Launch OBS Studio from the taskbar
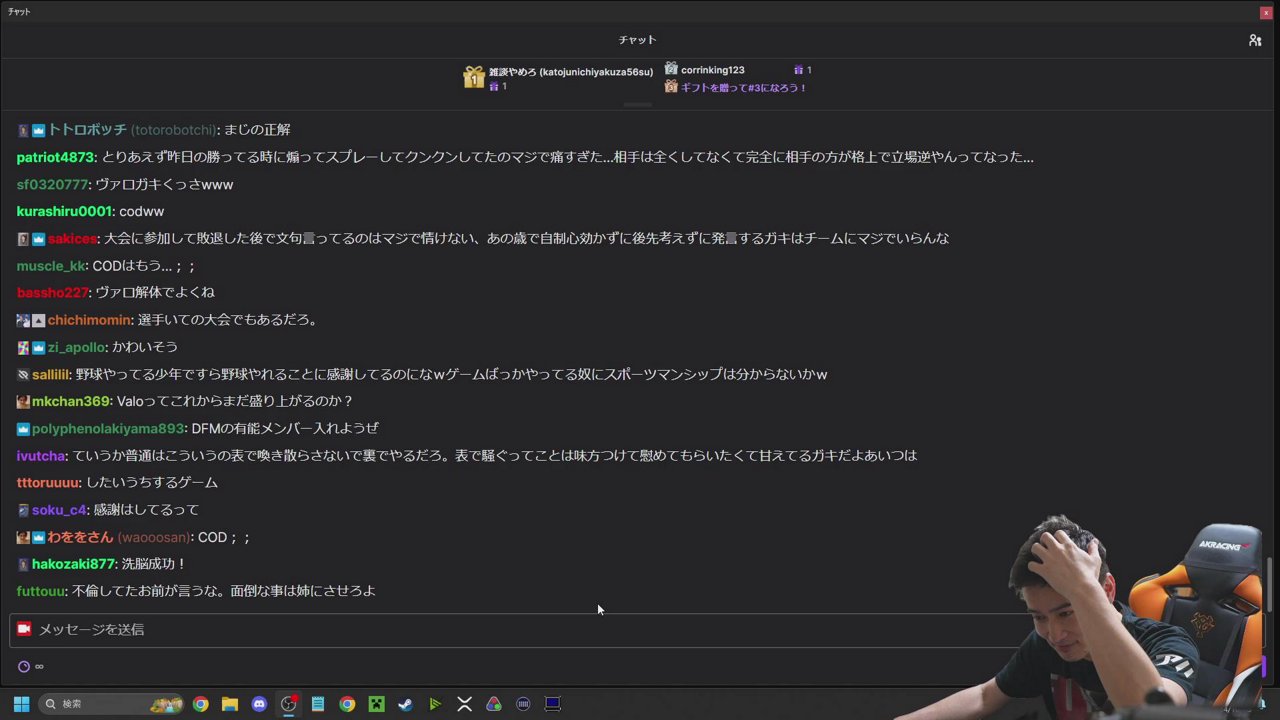 288,704
